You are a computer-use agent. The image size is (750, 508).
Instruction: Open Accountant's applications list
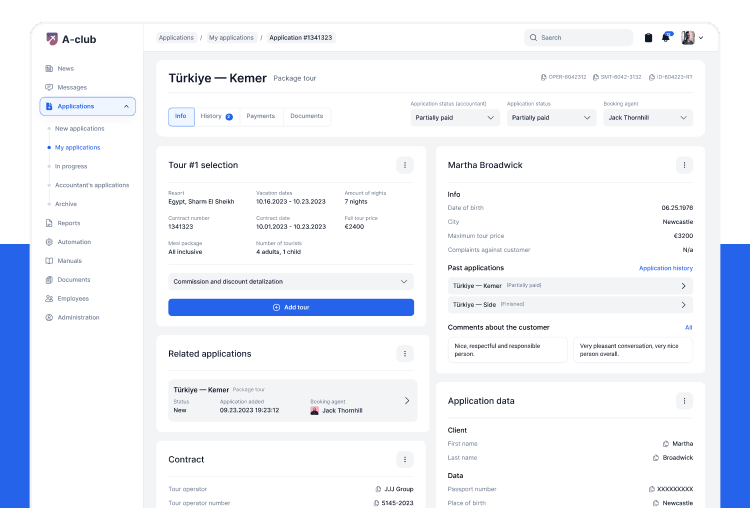(x=92, y=185)
